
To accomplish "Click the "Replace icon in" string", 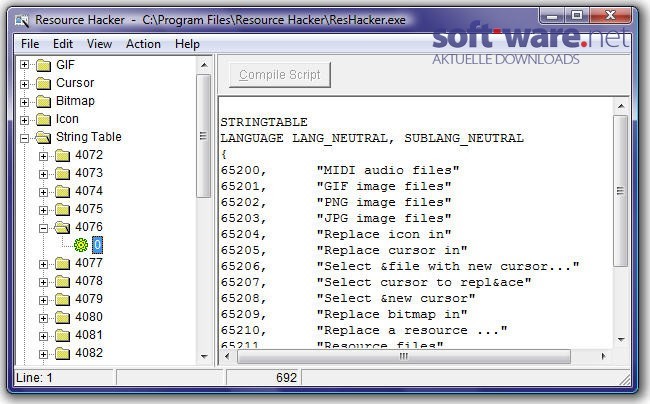I will click(384, 235).
